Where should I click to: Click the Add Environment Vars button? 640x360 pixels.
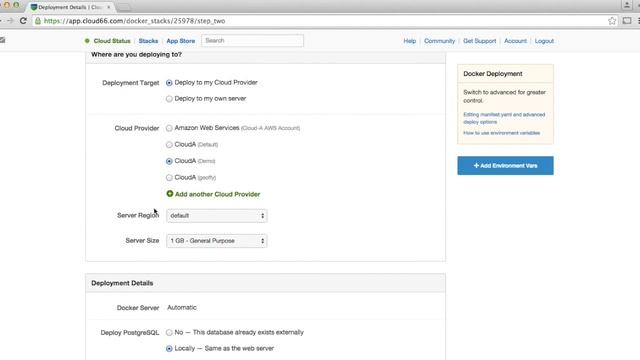point(505,166)
